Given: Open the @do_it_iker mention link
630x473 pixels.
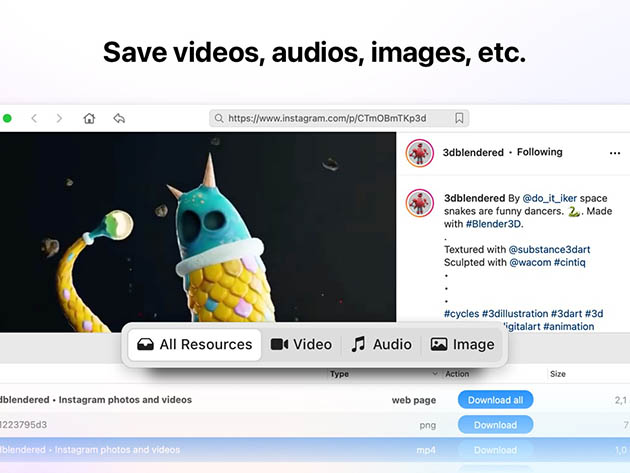Looking at the screenshot, I should 549,198.
